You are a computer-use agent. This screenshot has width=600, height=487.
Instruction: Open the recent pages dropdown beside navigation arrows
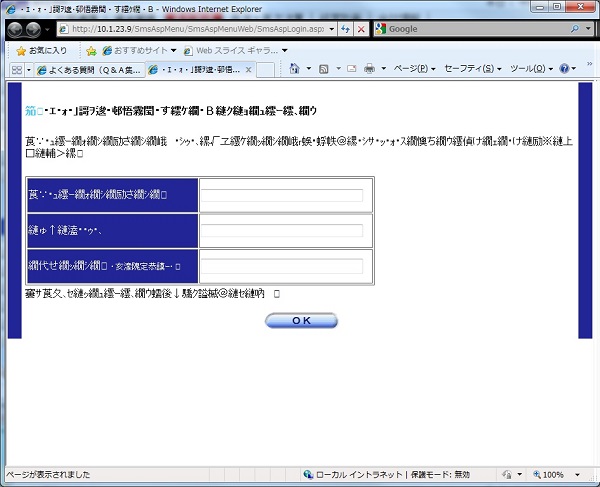coord(47,29)
